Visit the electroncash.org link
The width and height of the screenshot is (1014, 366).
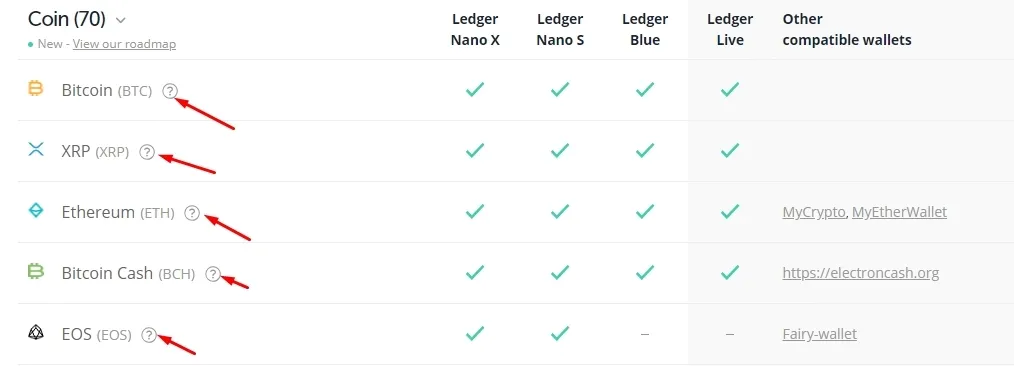(861, 273)
